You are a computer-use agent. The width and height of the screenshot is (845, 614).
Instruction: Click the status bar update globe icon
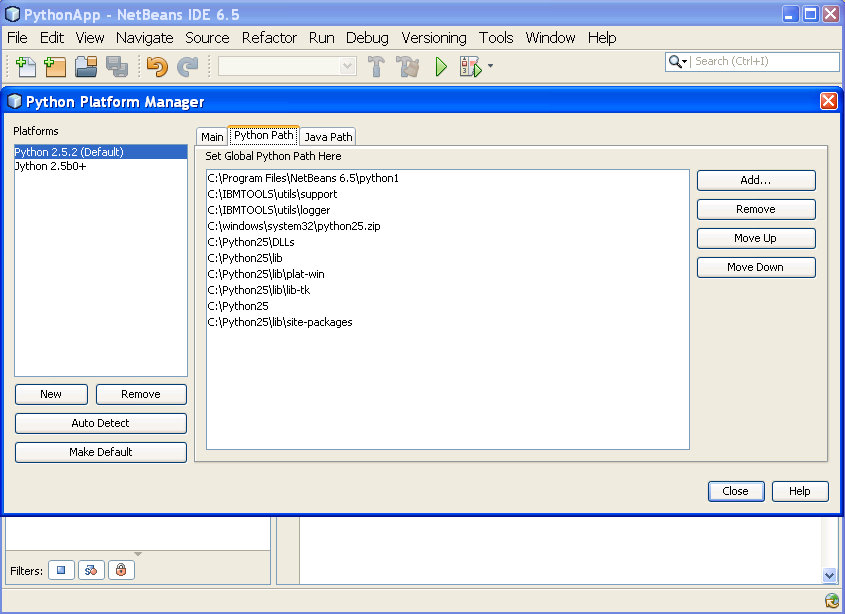click(832, 601)
